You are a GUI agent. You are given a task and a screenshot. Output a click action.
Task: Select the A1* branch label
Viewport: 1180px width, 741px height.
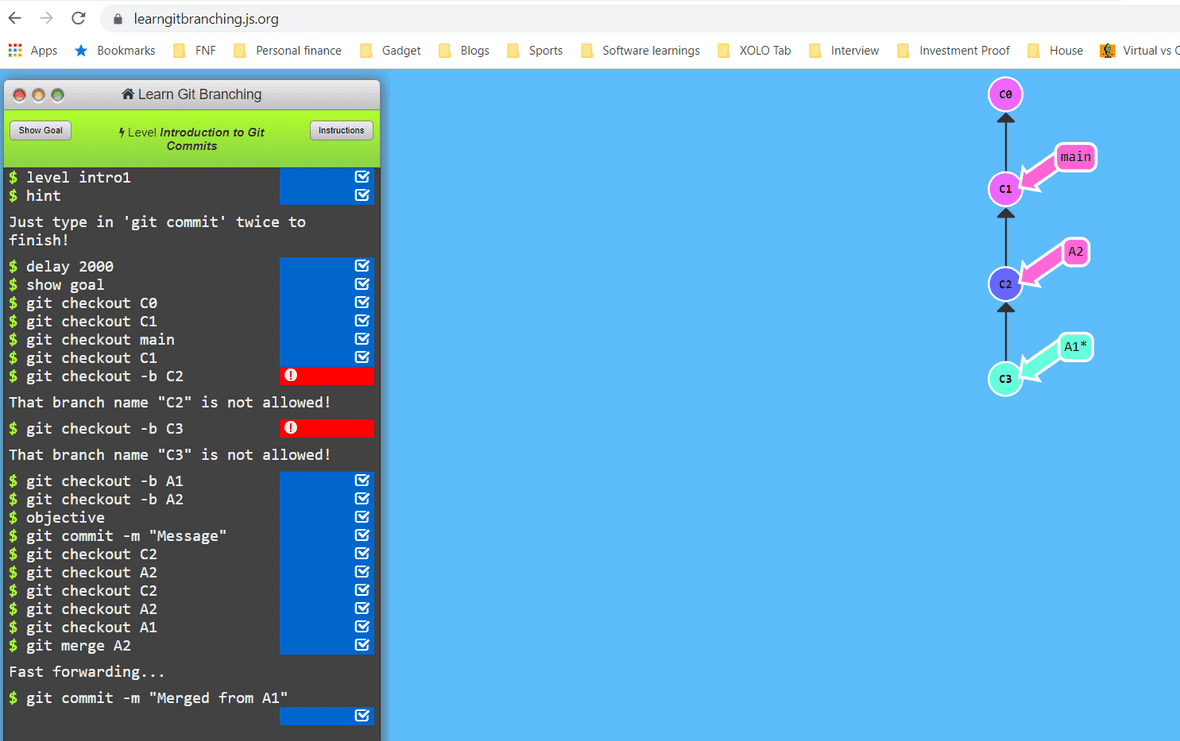tap(1075, 347)
